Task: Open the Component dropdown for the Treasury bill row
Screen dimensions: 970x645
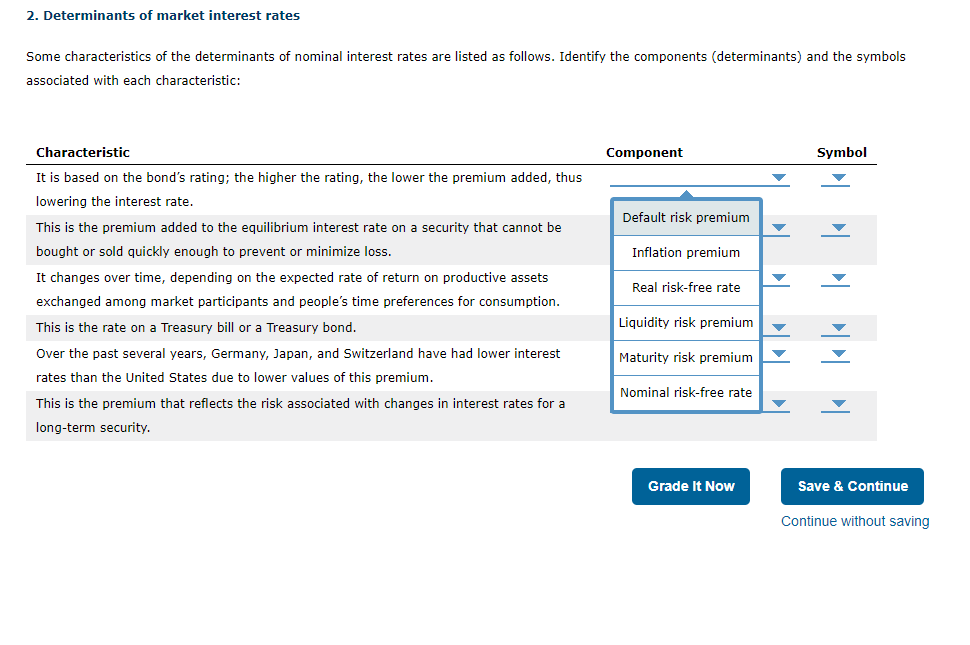Action: click(777, 327)
